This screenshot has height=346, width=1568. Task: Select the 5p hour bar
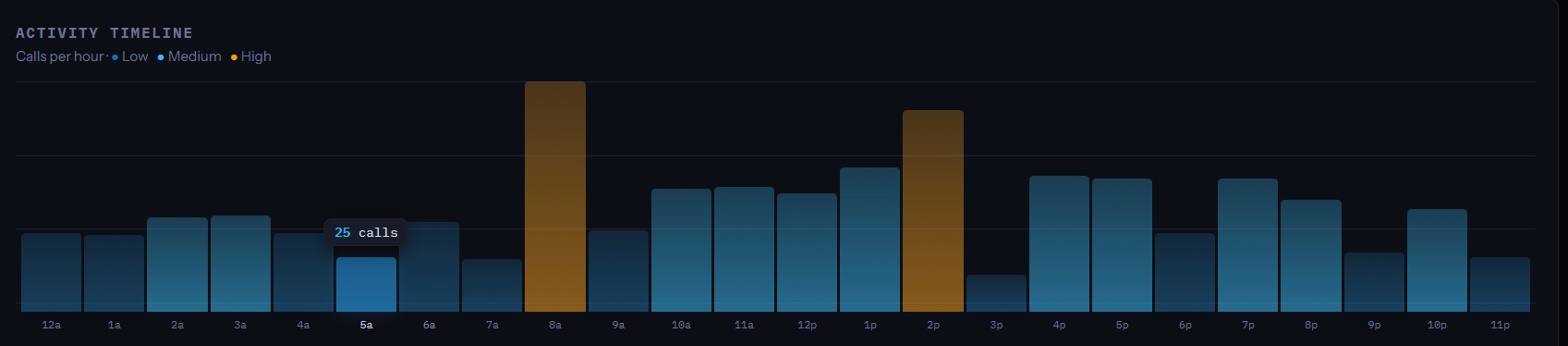pyautogui.click(x=1122, y=245)
